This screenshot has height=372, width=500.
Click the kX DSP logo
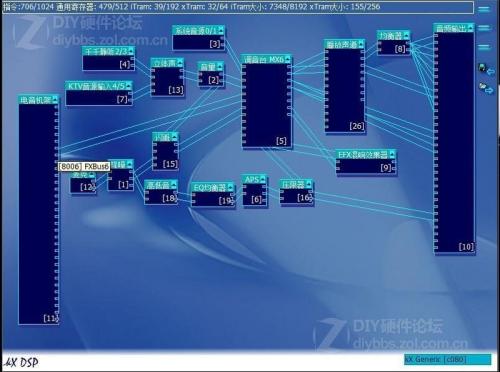(21, 362)
